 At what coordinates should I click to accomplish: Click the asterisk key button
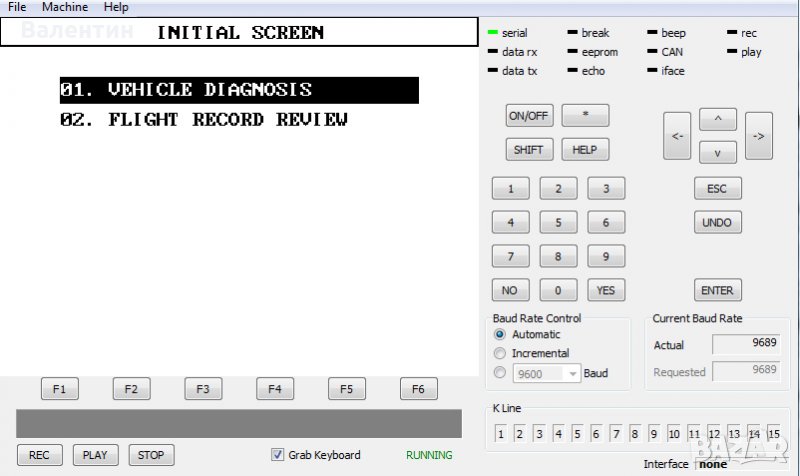(585, 115)
